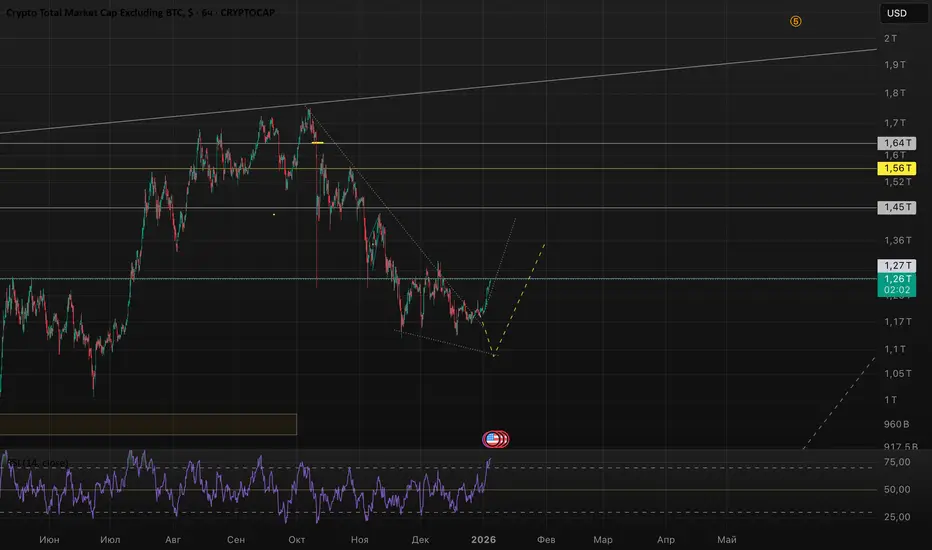
Task: Click the 2 T price axis label
Action: (890, 38)
